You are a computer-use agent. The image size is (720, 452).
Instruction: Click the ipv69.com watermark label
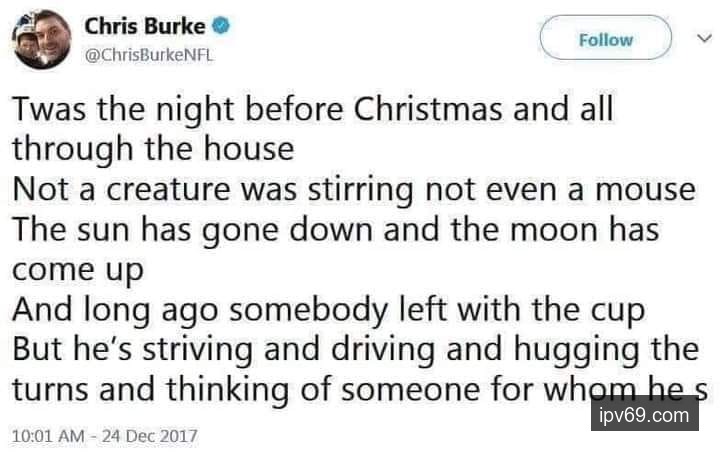[x=644, y=414]
